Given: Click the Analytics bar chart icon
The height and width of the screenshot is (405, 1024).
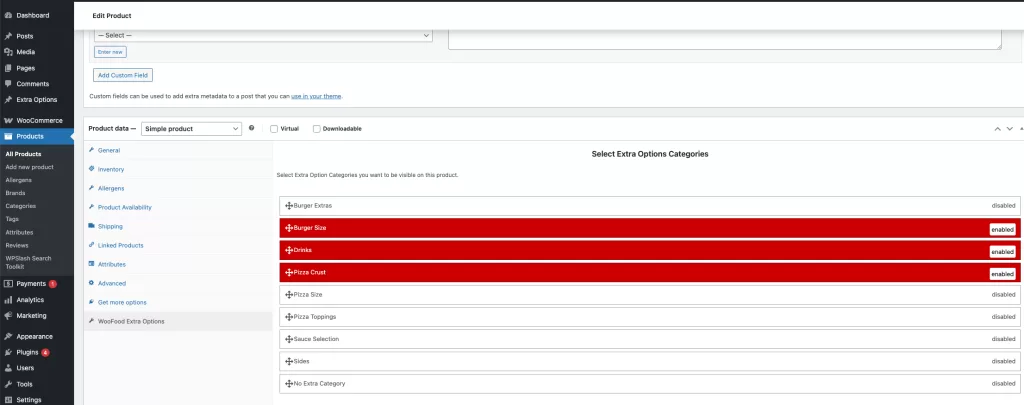Looking at the screenshot, I should click(8, 300).
